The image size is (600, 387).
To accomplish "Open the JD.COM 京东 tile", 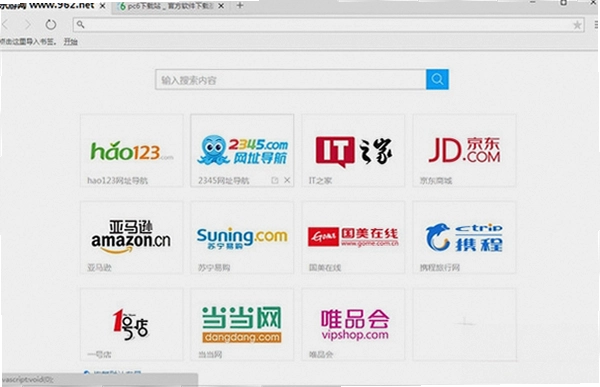I will click(464, 150).
